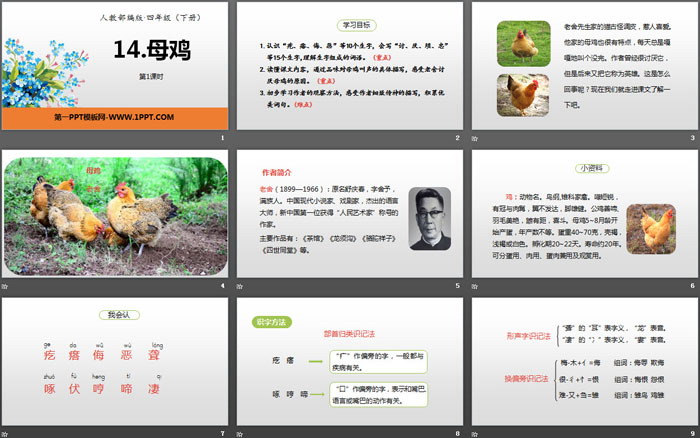Screen dimensions: 700x438
Task: Open the slide with hens on grass photo
Action: coord(114,215)
